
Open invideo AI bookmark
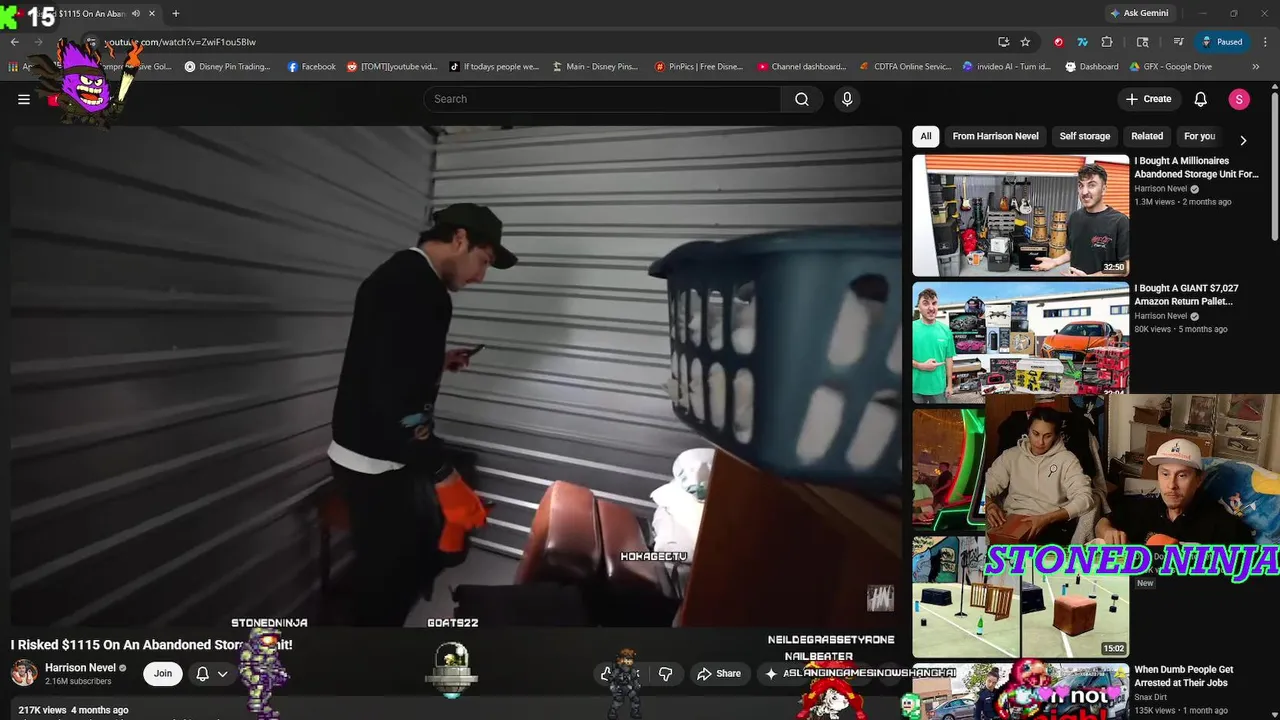pos(1007,67)
